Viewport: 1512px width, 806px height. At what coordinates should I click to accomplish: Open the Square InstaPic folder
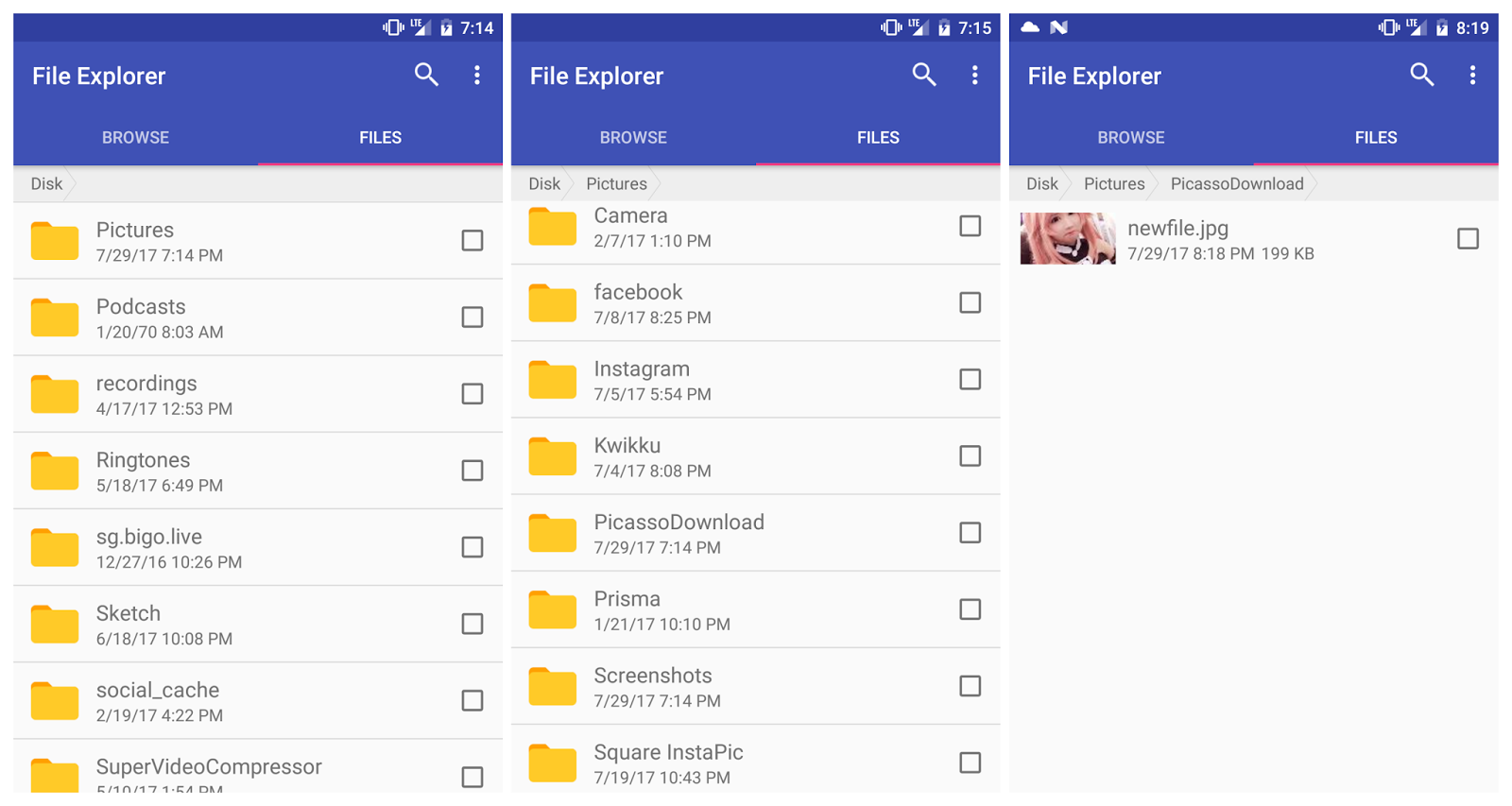click(667, 762)
